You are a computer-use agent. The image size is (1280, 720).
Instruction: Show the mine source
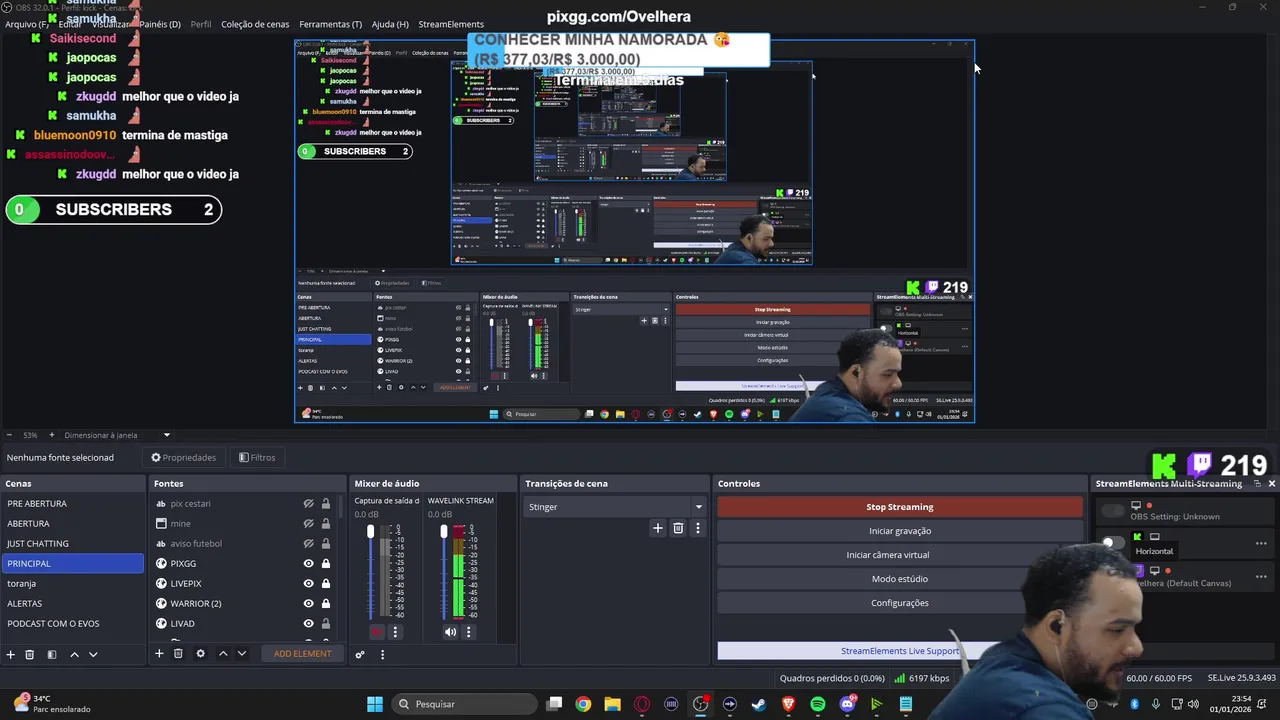coord(309,523)
